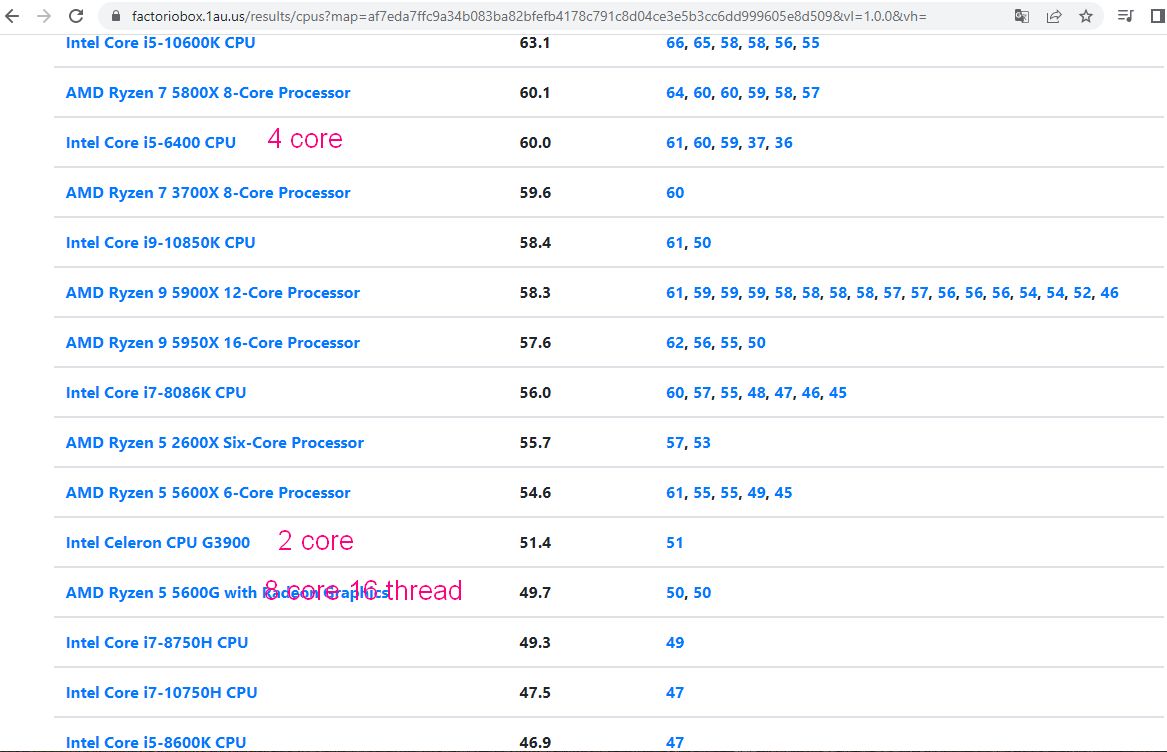The image size is (1167, 752).
Task: Select the 59.6 average score value
Action: click(x=535, y=192)
